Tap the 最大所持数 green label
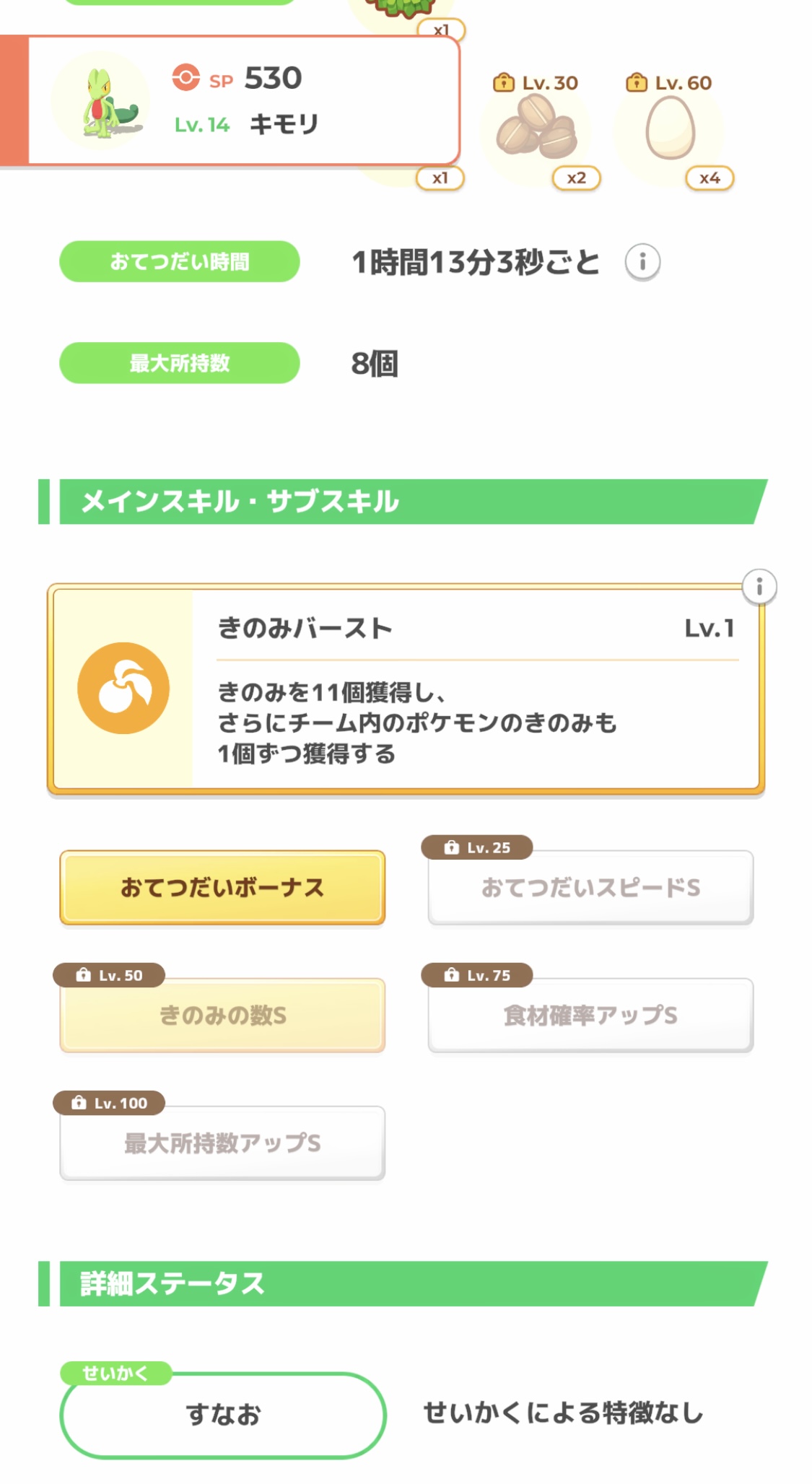This screenshot has width=812, height=1484. click(x=179, y=363)
